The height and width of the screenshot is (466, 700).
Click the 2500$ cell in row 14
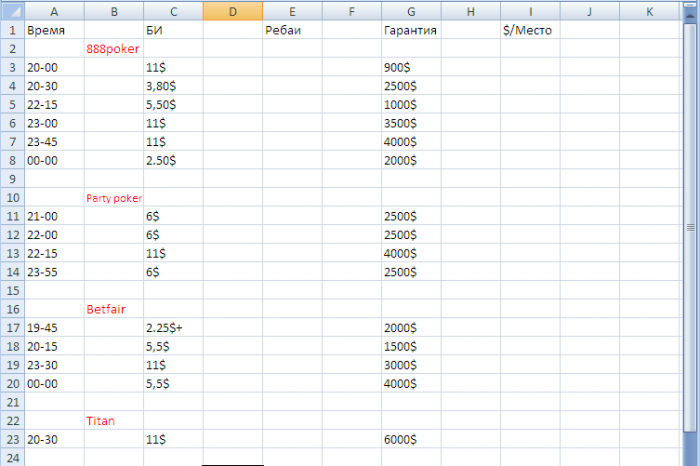click(x=411, y=272)
